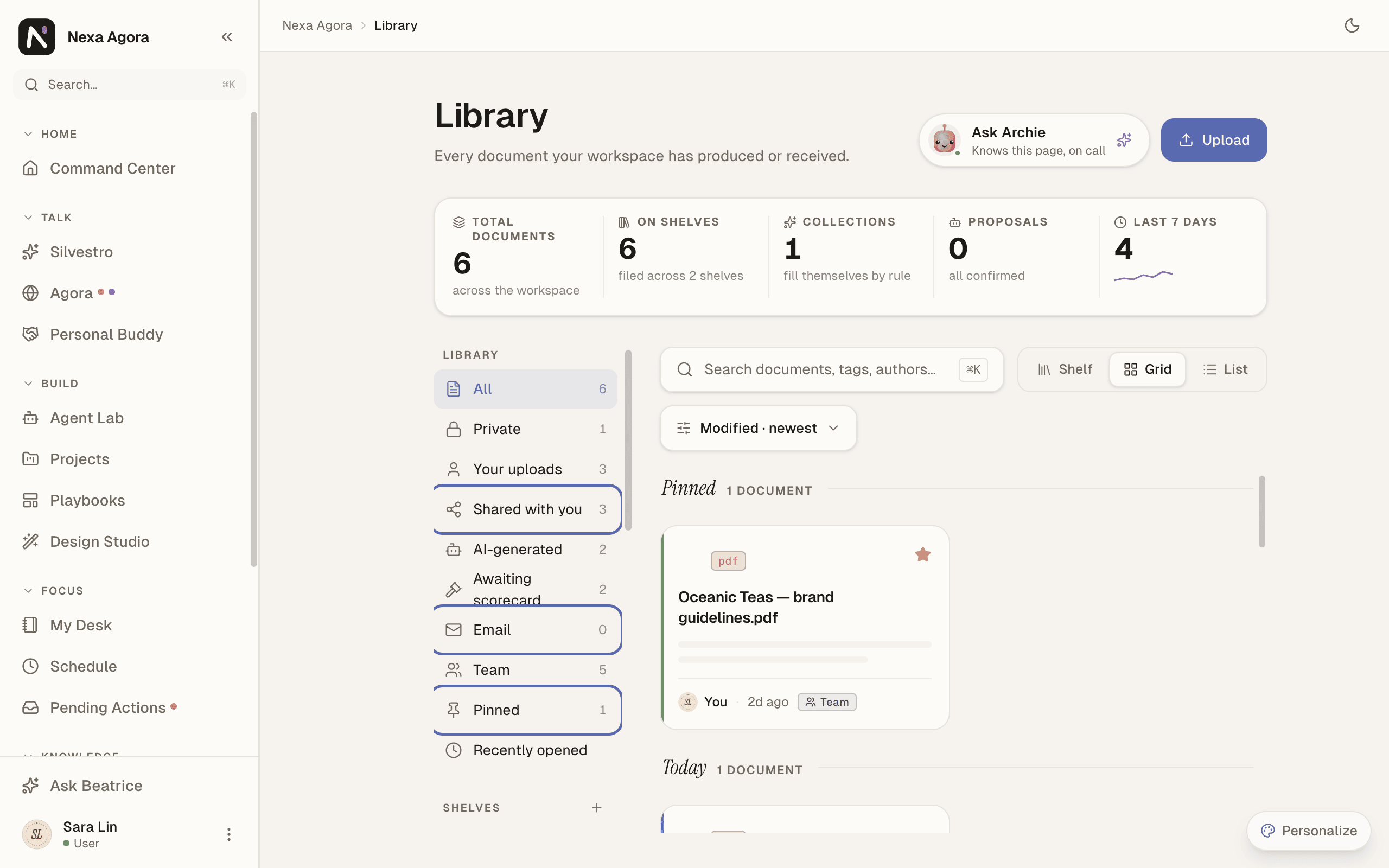Click Ask Beatrice sparkle icon
Screen dimensions: 1389x868
click(x=30, y=786)
